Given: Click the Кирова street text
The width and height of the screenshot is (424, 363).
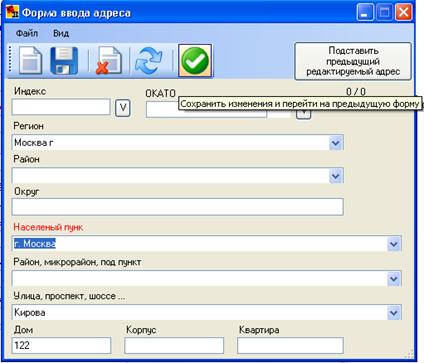Looking at the screenshot, I should click(x=30, y=313).
